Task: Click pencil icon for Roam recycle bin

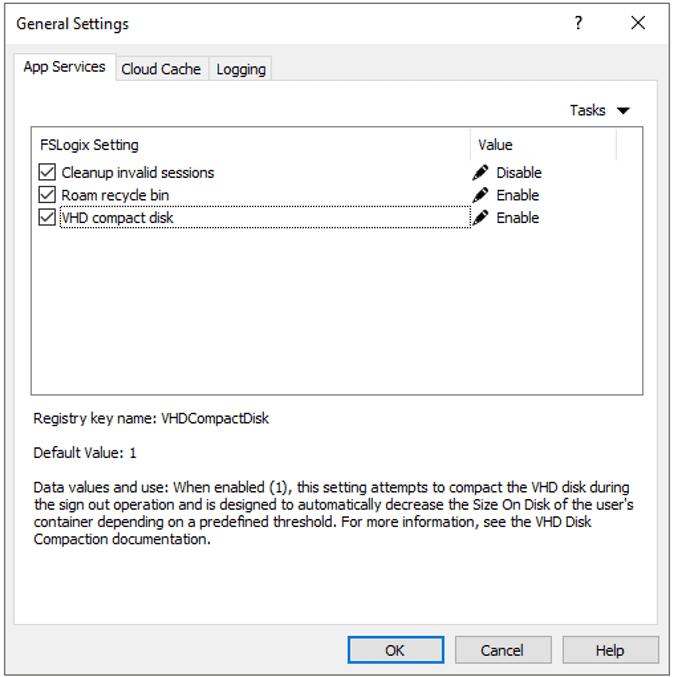Action: [x=481, y=195]
